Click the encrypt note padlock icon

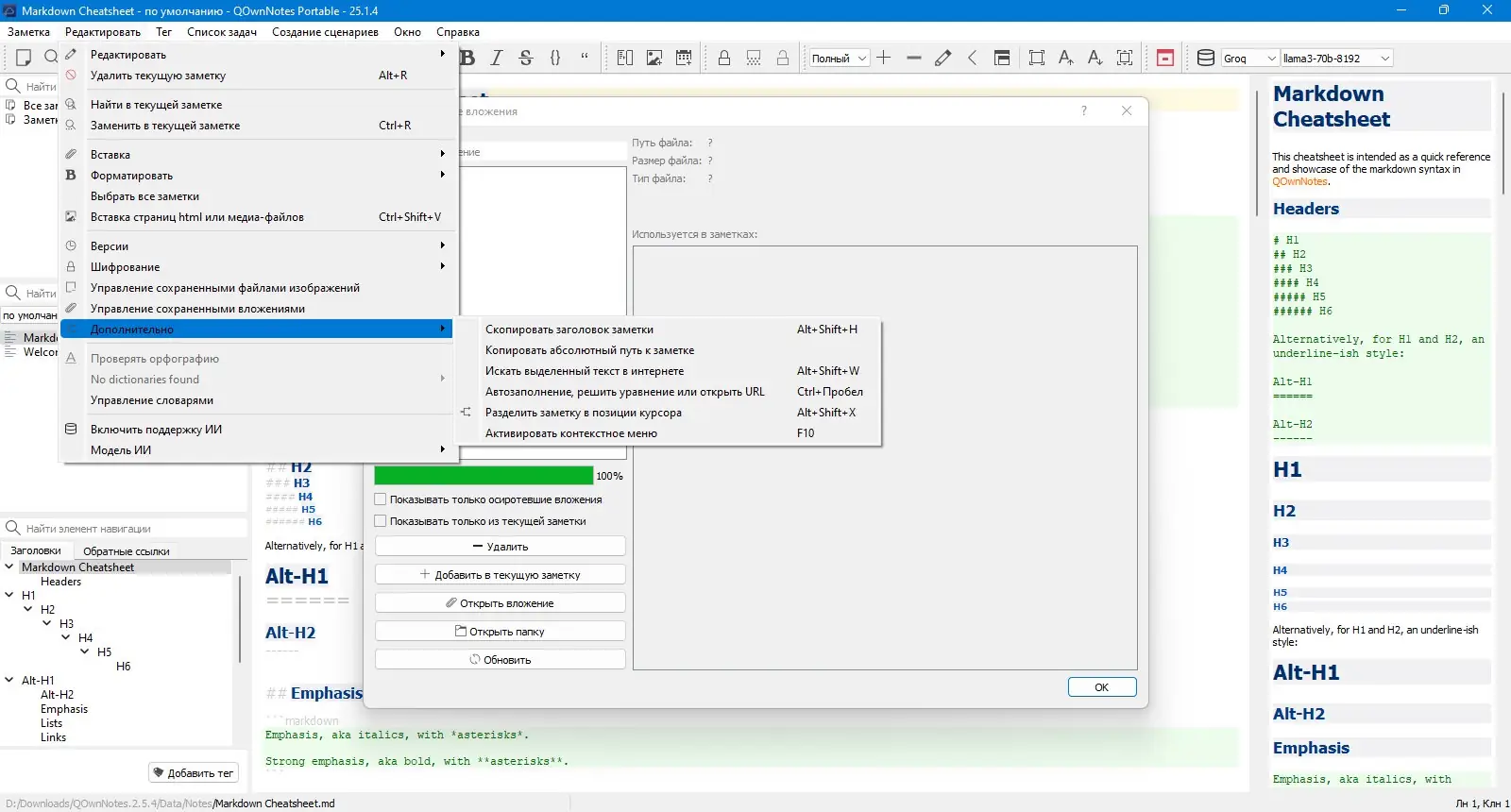click(724, 58)
